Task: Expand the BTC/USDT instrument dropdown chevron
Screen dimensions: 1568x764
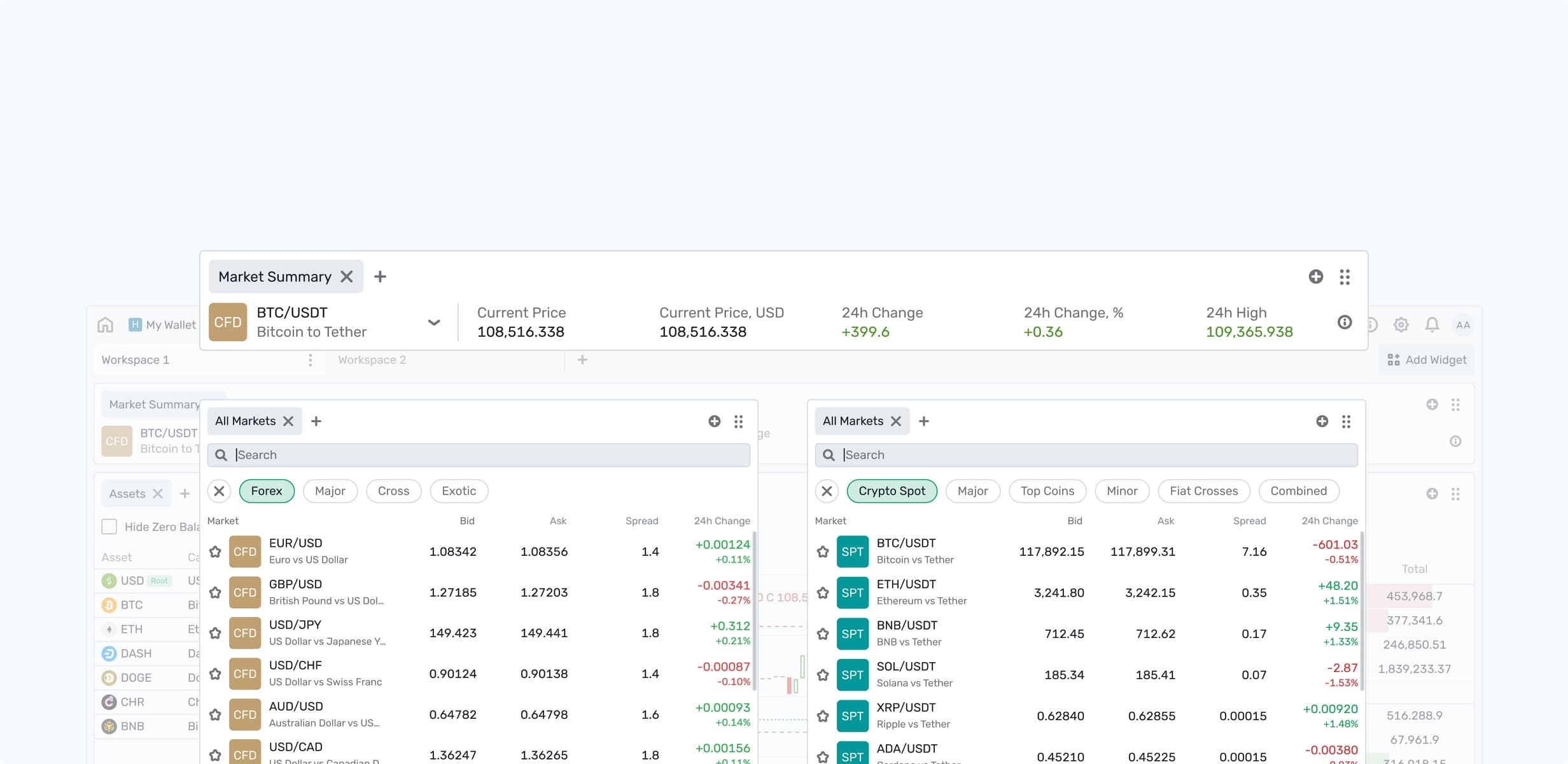Action: pyautogui.click(x=434, y=322)
